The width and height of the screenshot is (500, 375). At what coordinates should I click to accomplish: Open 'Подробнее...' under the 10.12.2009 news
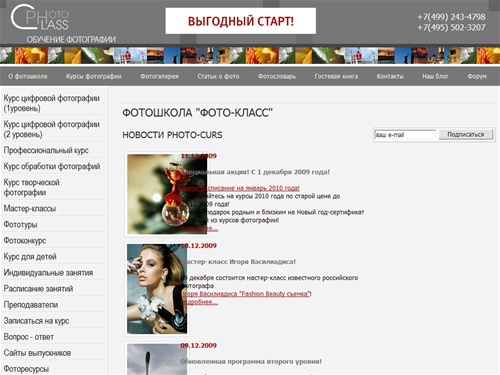coord(199,302)
